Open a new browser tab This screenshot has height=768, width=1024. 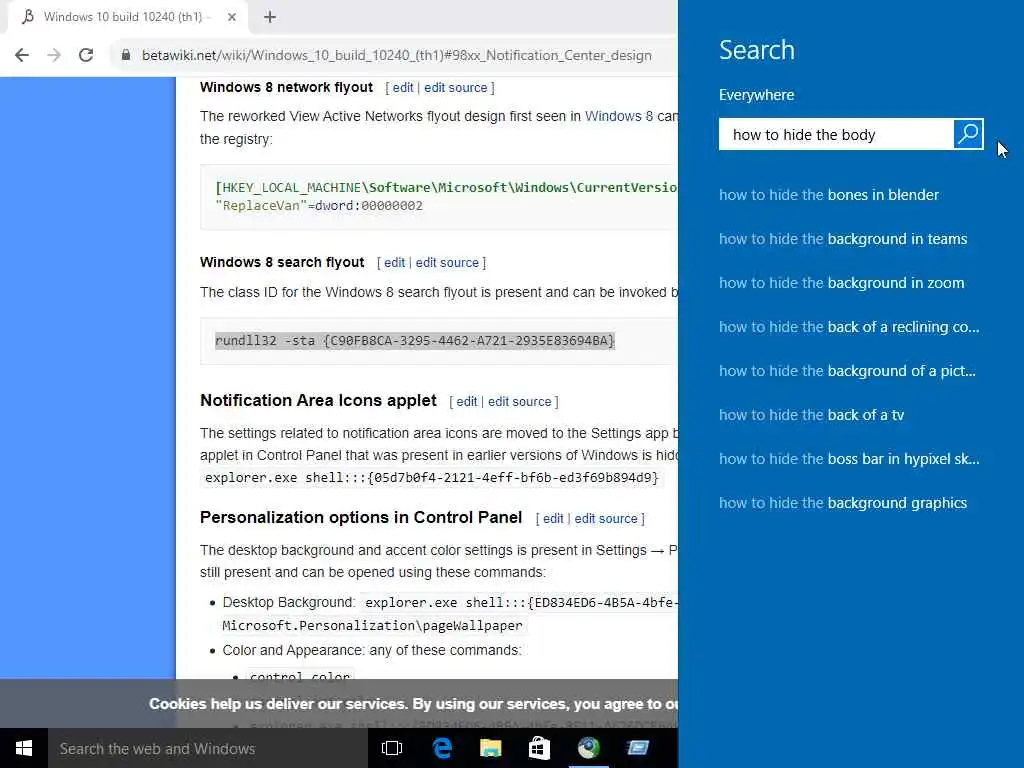point(270,17)
